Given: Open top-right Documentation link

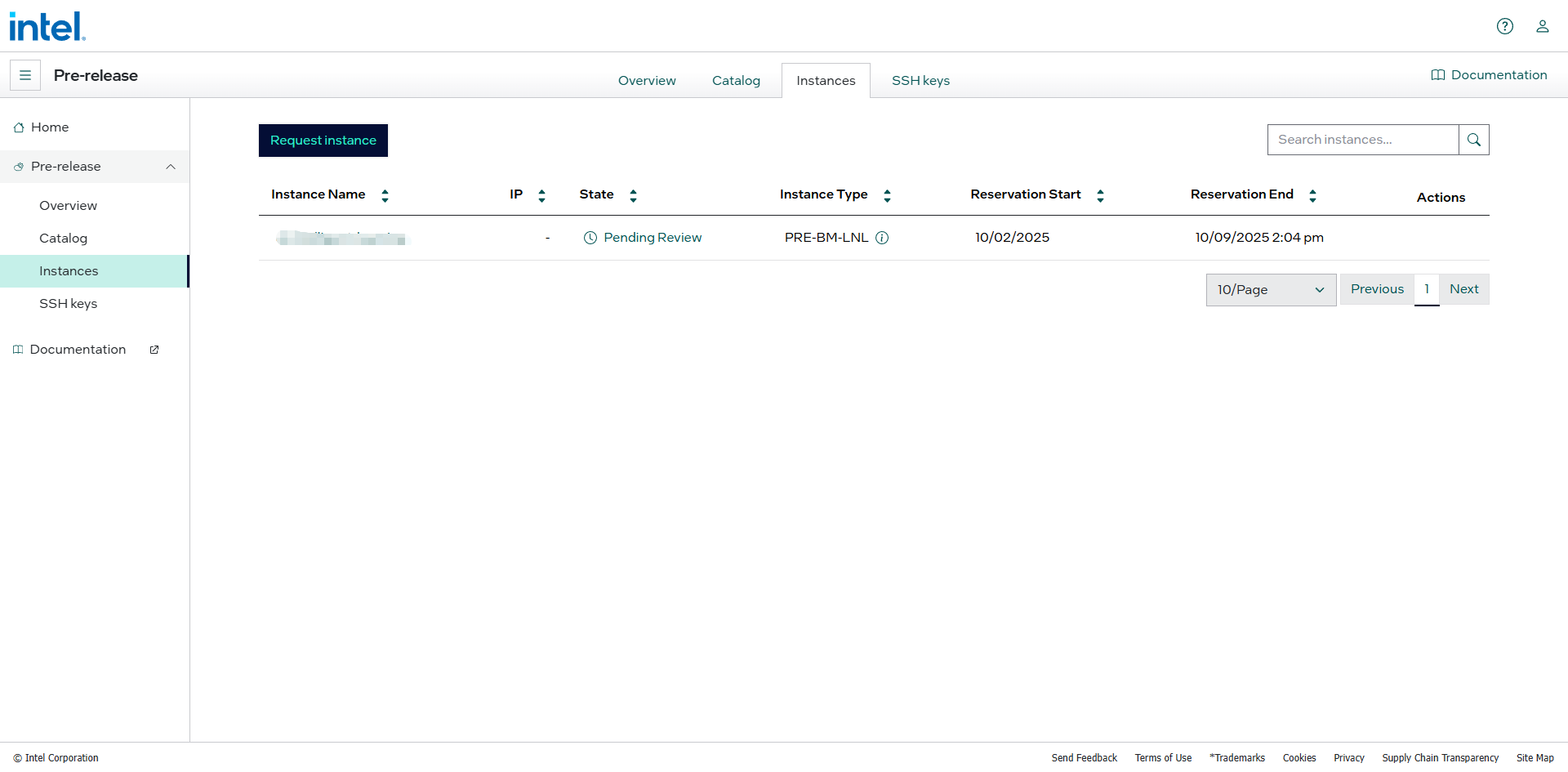Looking at the screenshot, I should click(x=1489, y=75).
